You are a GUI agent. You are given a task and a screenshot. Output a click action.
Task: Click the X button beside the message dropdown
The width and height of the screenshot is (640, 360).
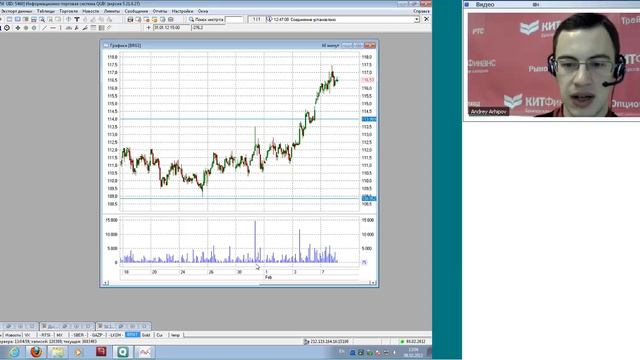pyautogui.click(x=426, y=19)
